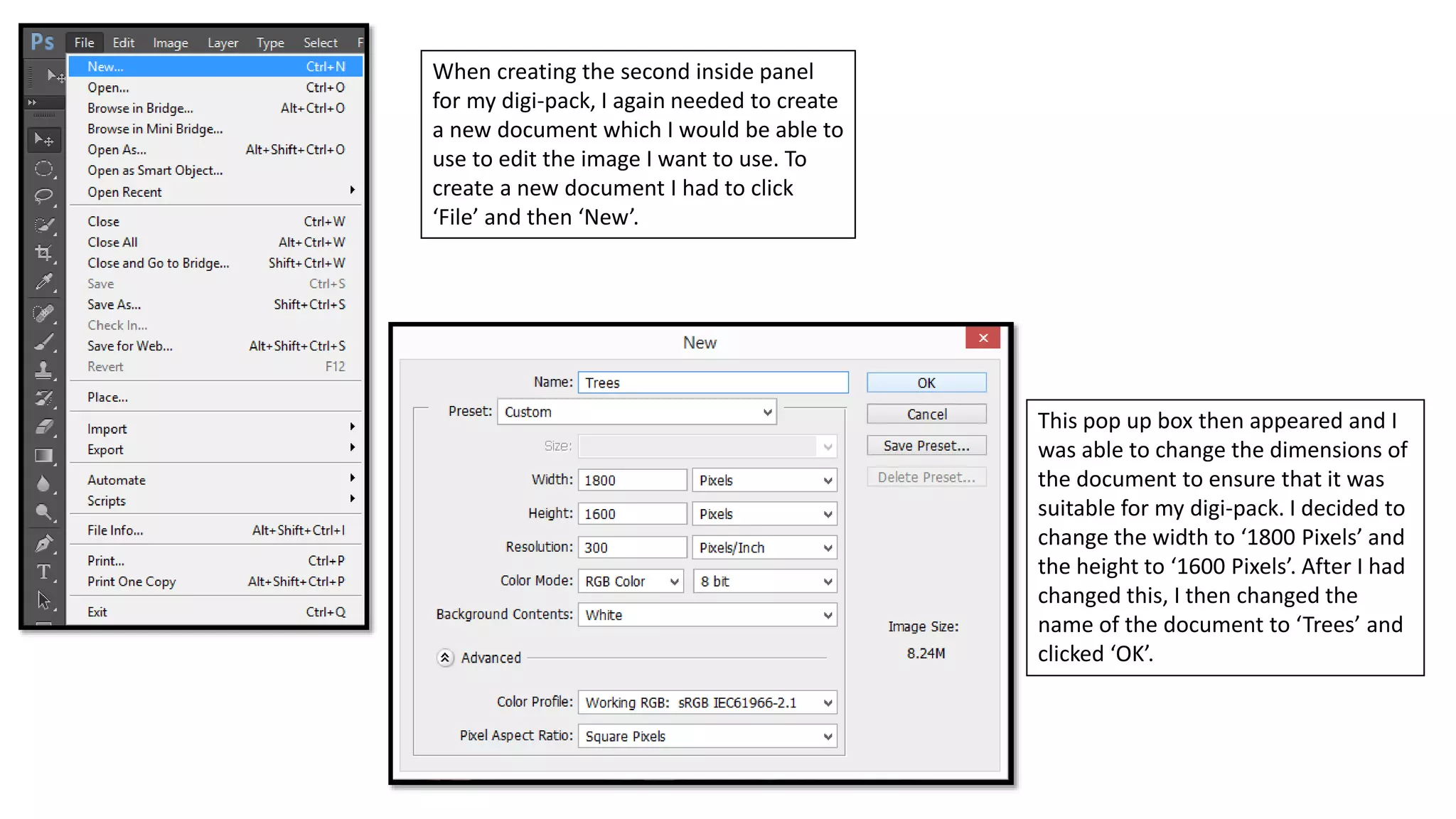Open the Preset dropdown showing Custom

coord(636,412)
